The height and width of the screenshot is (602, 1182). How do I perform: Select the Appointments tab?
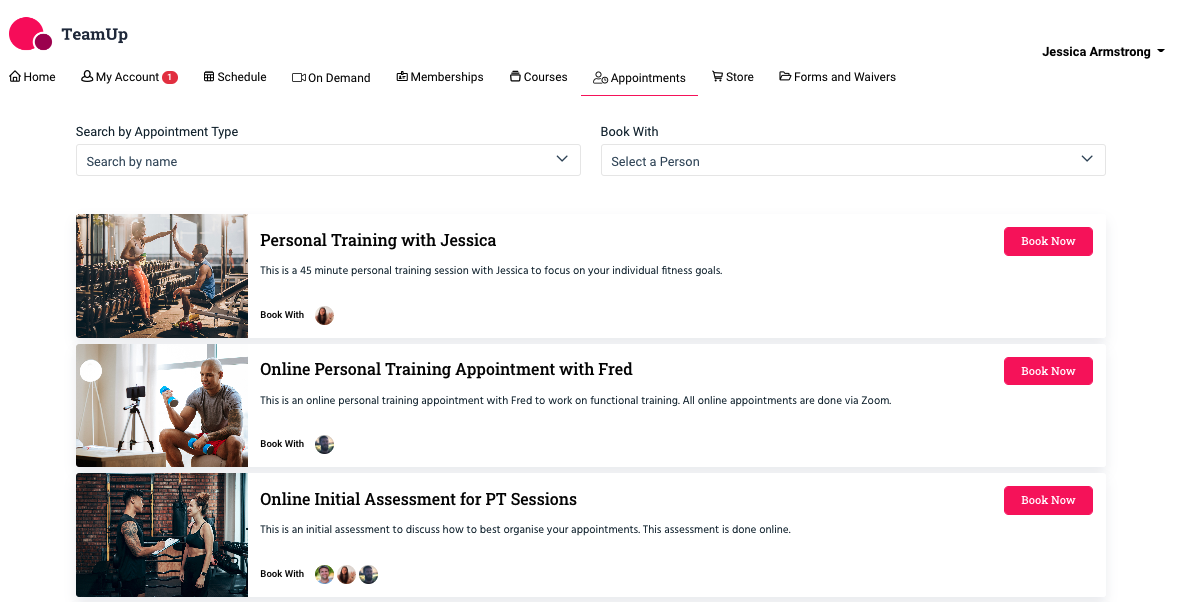pos(639,78)
